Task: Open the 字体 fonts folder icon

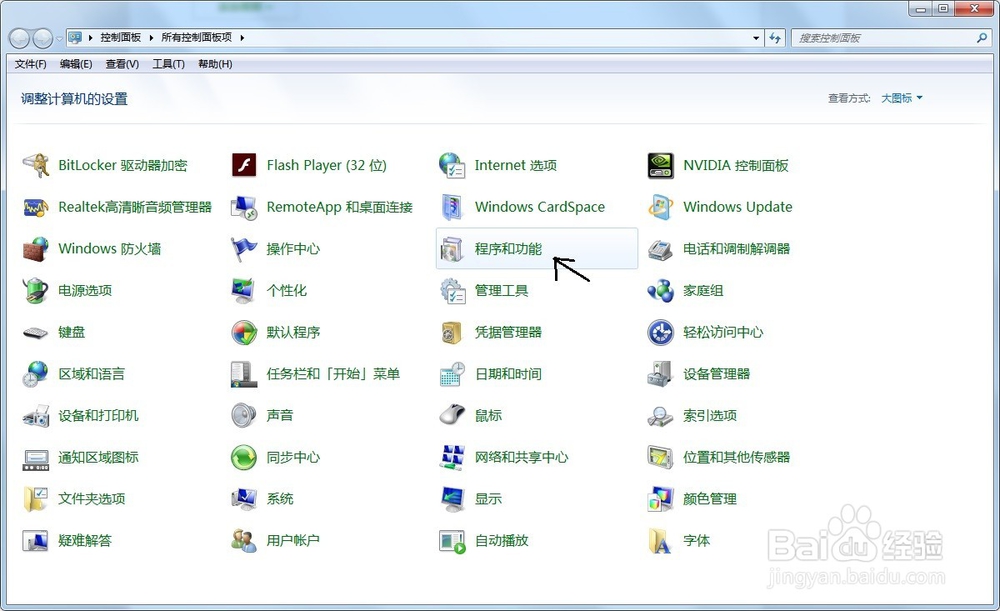Action: pyautogui.click(x=659, y=541)
